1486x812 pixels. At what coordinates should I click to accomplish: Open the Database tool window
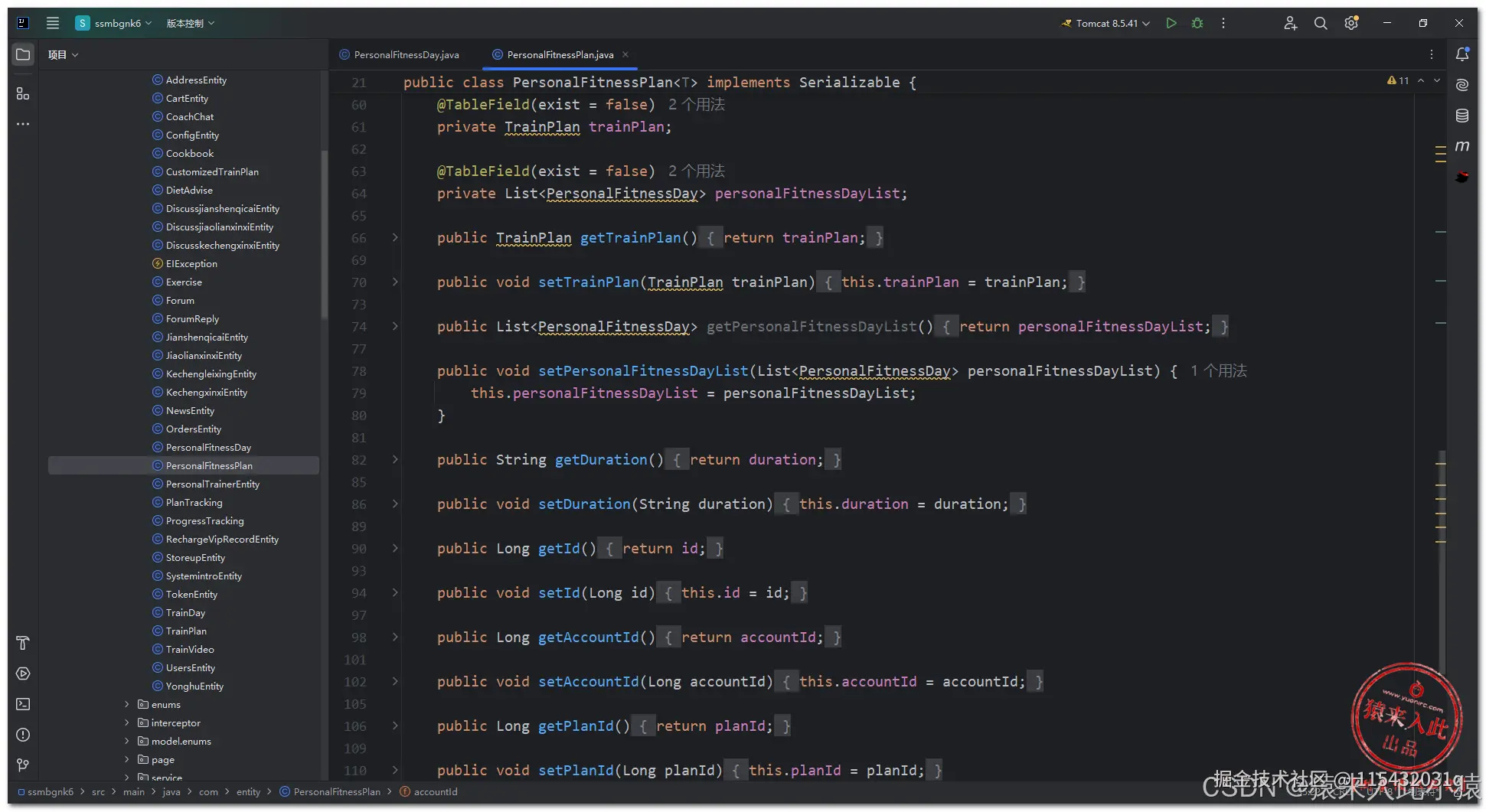click(x=1462, y=116)
